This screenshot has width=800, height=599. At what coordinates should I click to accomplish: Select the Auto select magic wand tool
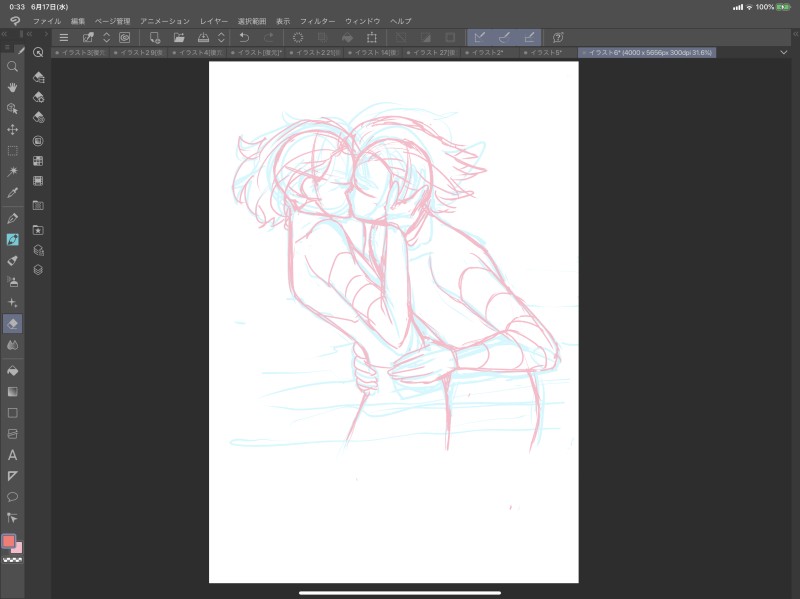(12, 171)
